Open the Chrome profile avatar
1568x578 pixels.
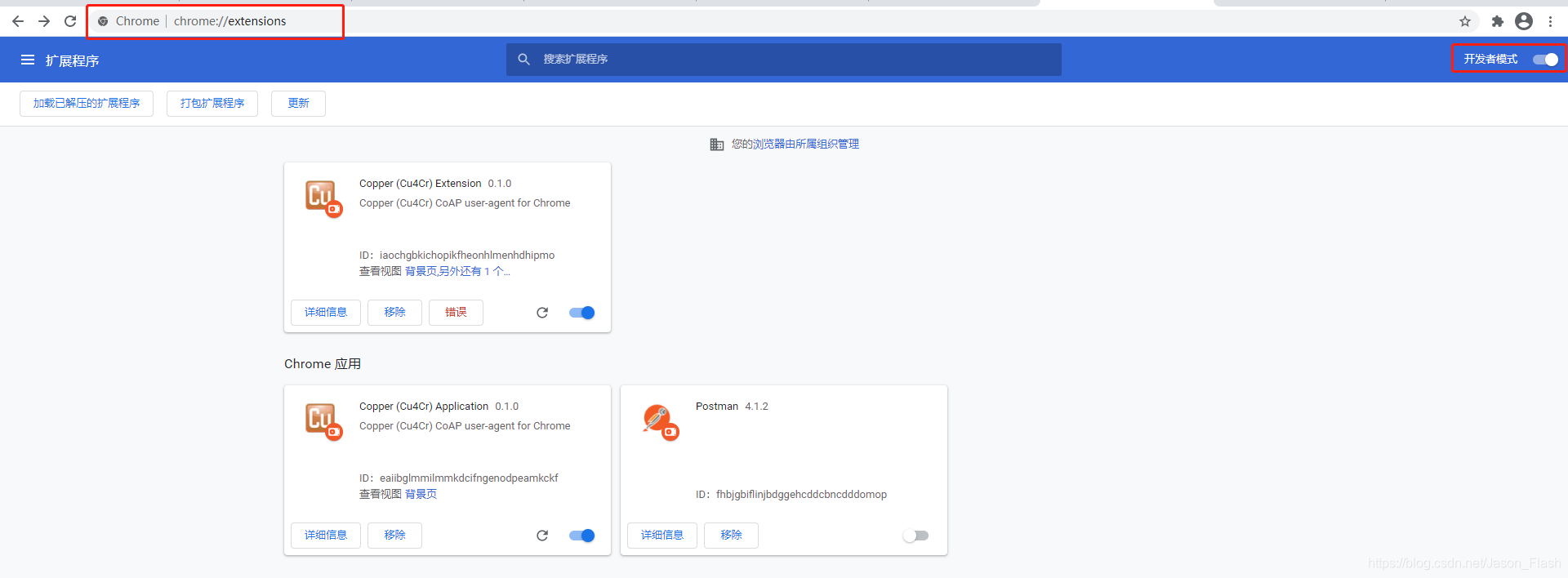coord(1524,21)
